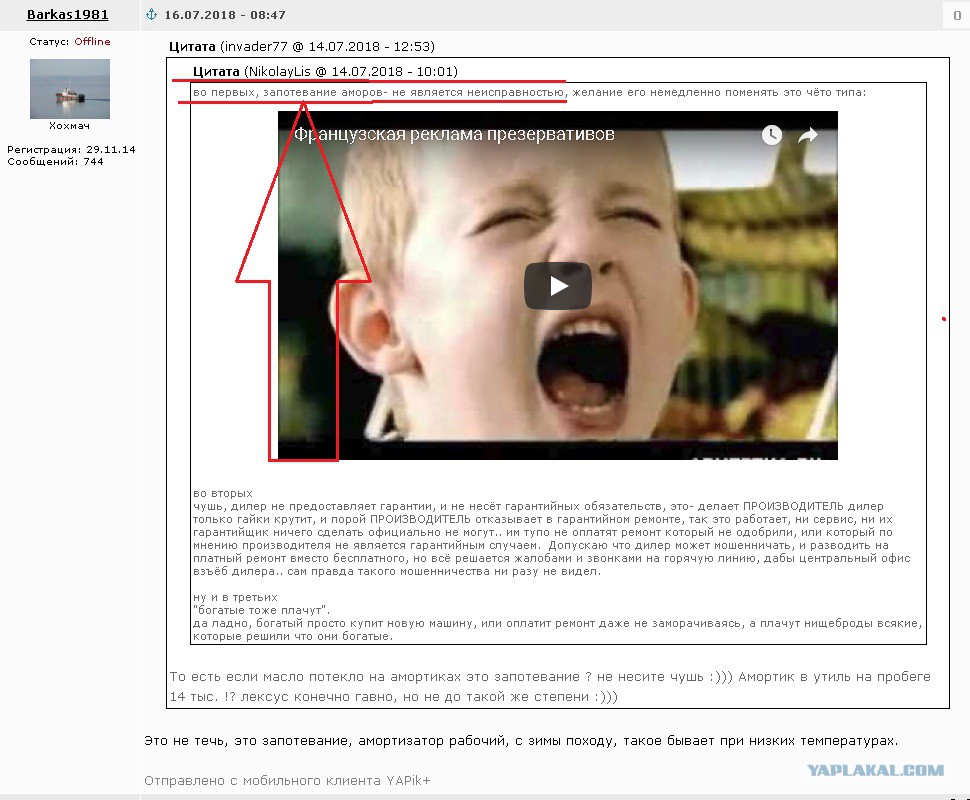Viewport: 970px width, 800px height.
Task: Click the anchor permalink icon beside post date
Action: click(x=152, y=14)
